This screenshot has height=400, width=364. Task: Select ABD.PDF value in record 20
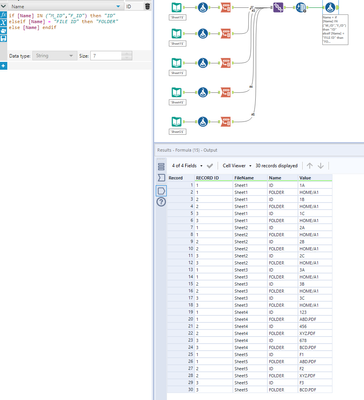click(315, 319)
